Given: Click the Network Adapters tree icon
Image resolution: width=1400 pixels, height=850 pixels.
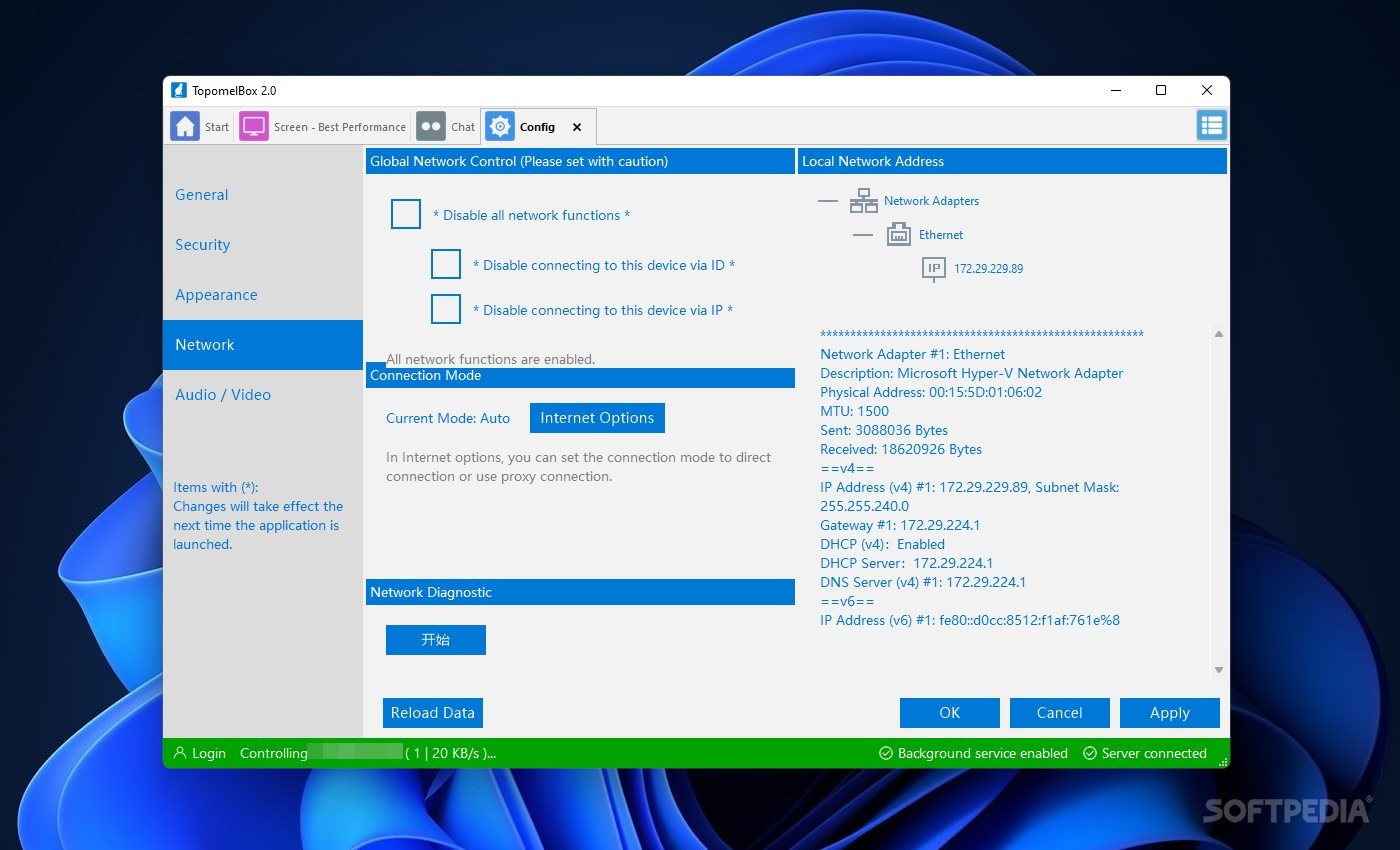Looking at the screenshot, I should coord(863,201).
